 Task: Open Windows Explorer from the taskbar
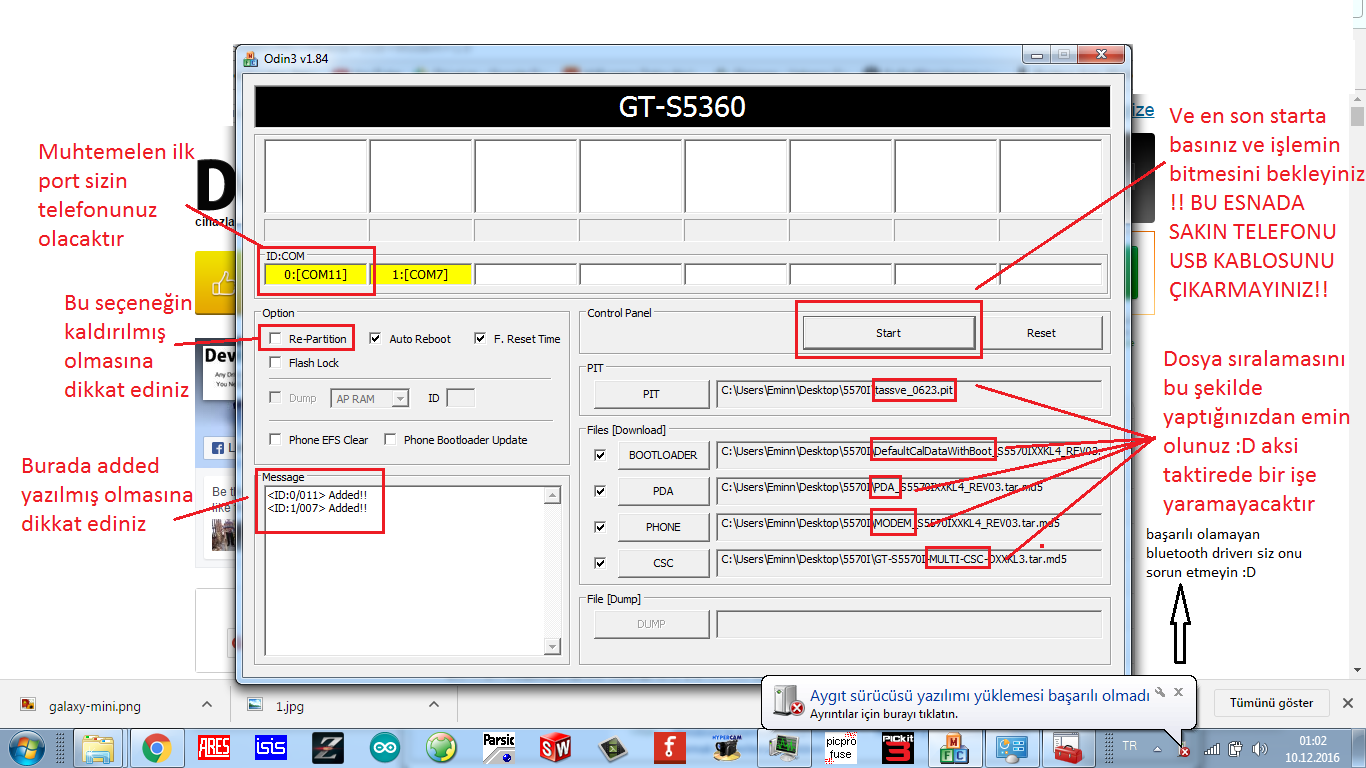(98, 748)
